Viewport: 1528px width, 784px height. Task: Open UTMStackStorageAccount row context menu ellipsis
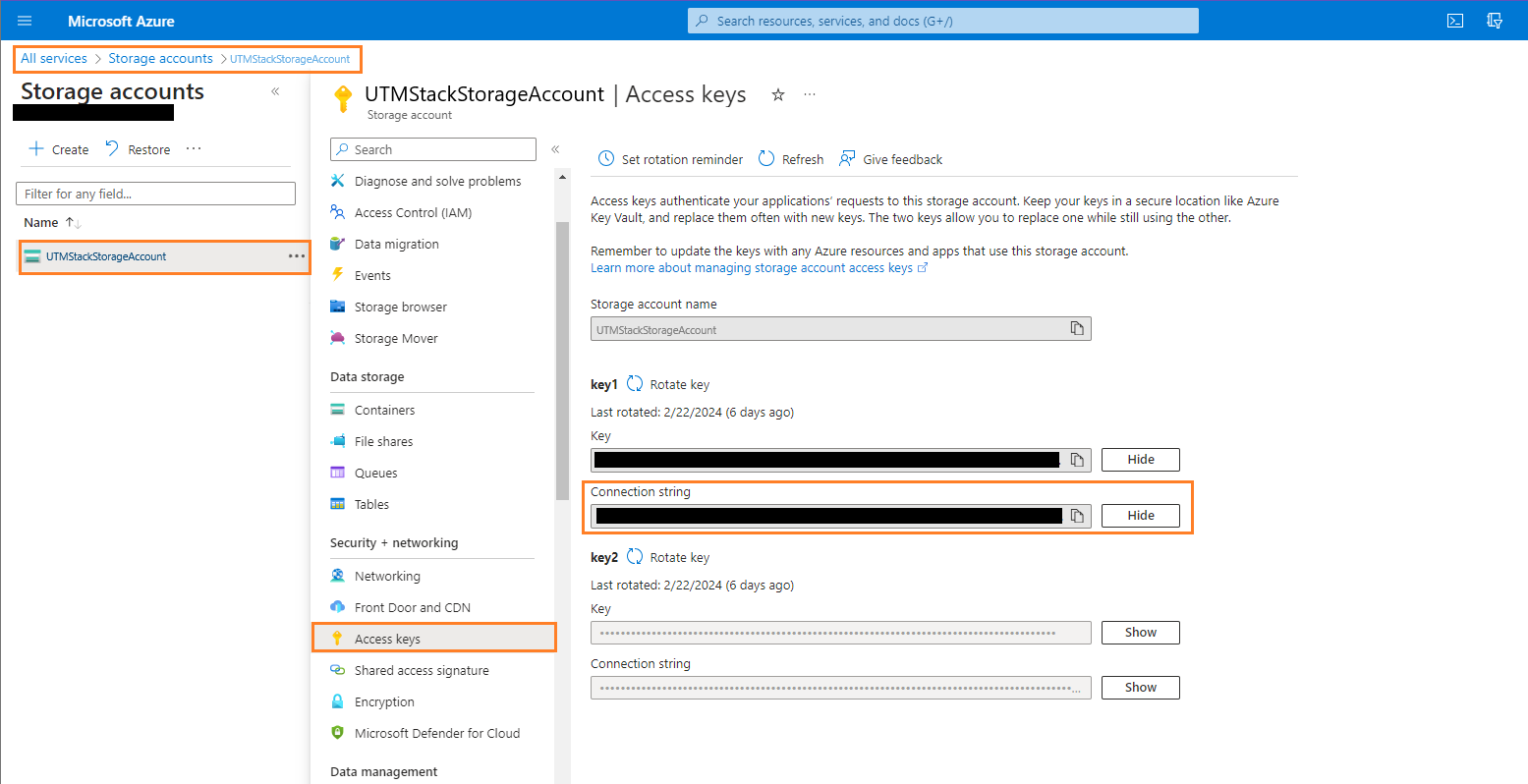(x=296, y=256)
